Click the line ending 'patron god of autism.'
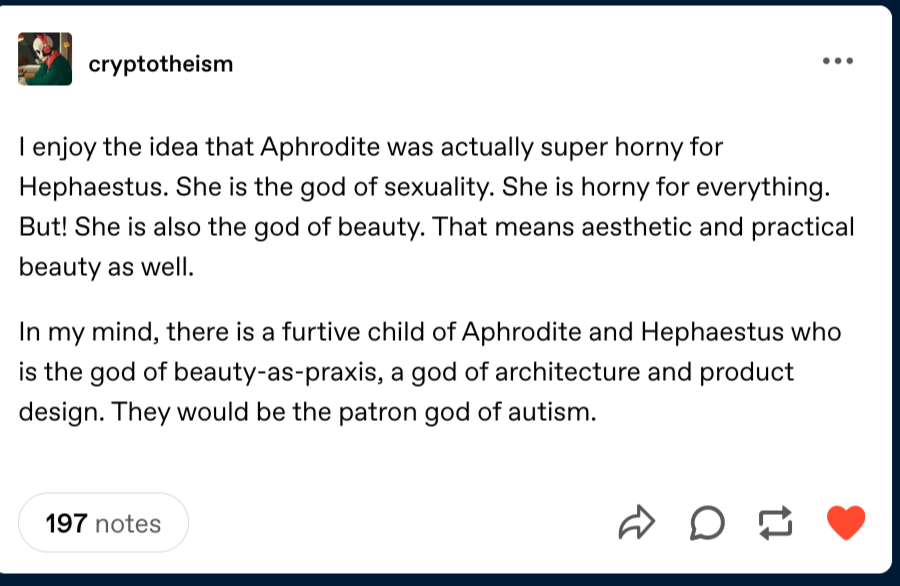 tap(308, 412)
